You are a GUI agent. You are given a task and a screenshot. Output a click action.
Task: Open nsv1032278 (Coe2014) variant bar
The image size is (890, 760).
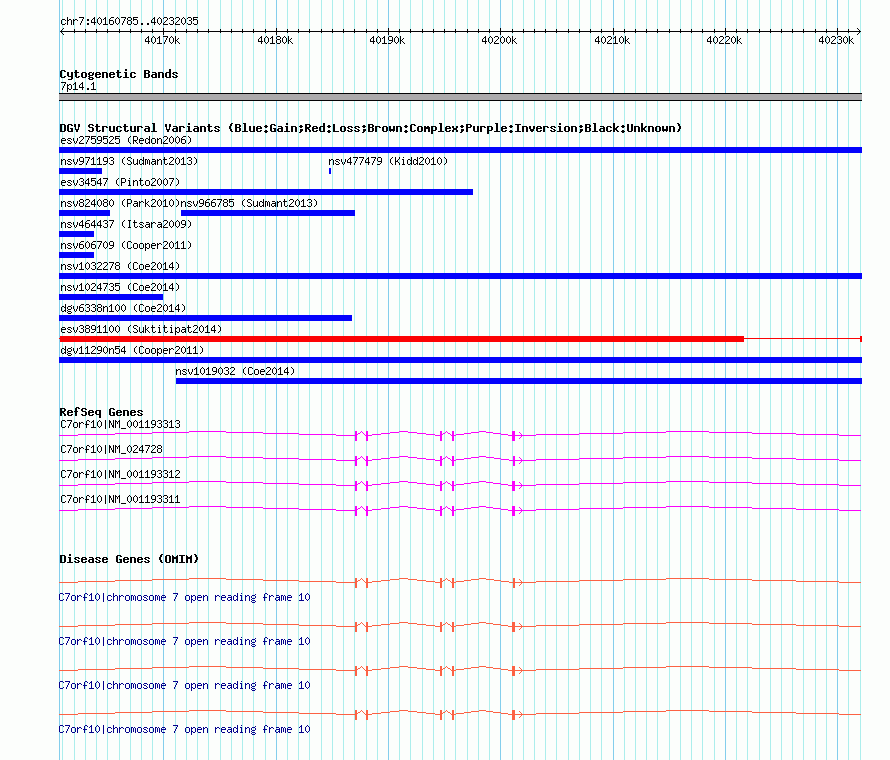pos(460,276)
